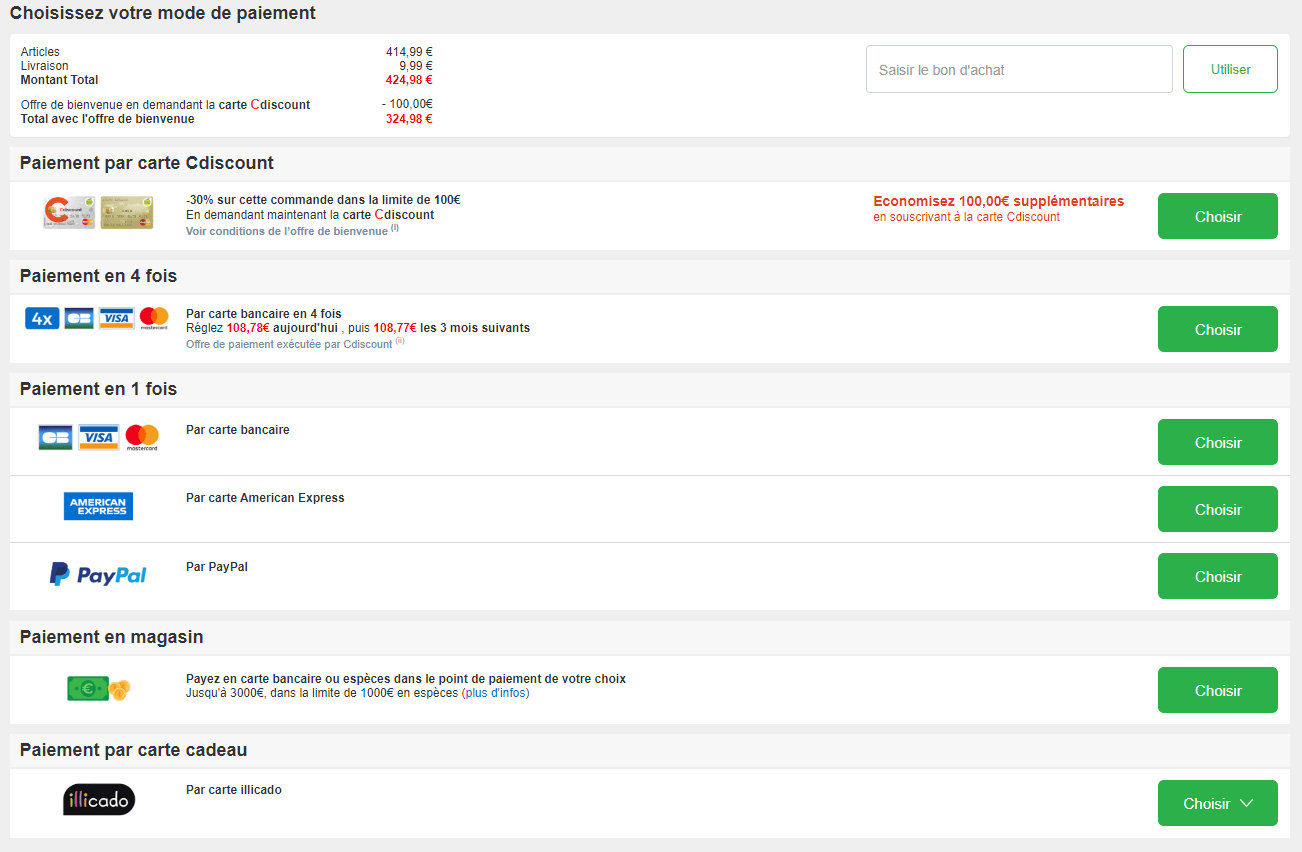This screenshot has height=852, width=1302.
Task: Choose 'Par carte bancaire' single payment
Action: pyautogui.click(x=1217, y=442)
